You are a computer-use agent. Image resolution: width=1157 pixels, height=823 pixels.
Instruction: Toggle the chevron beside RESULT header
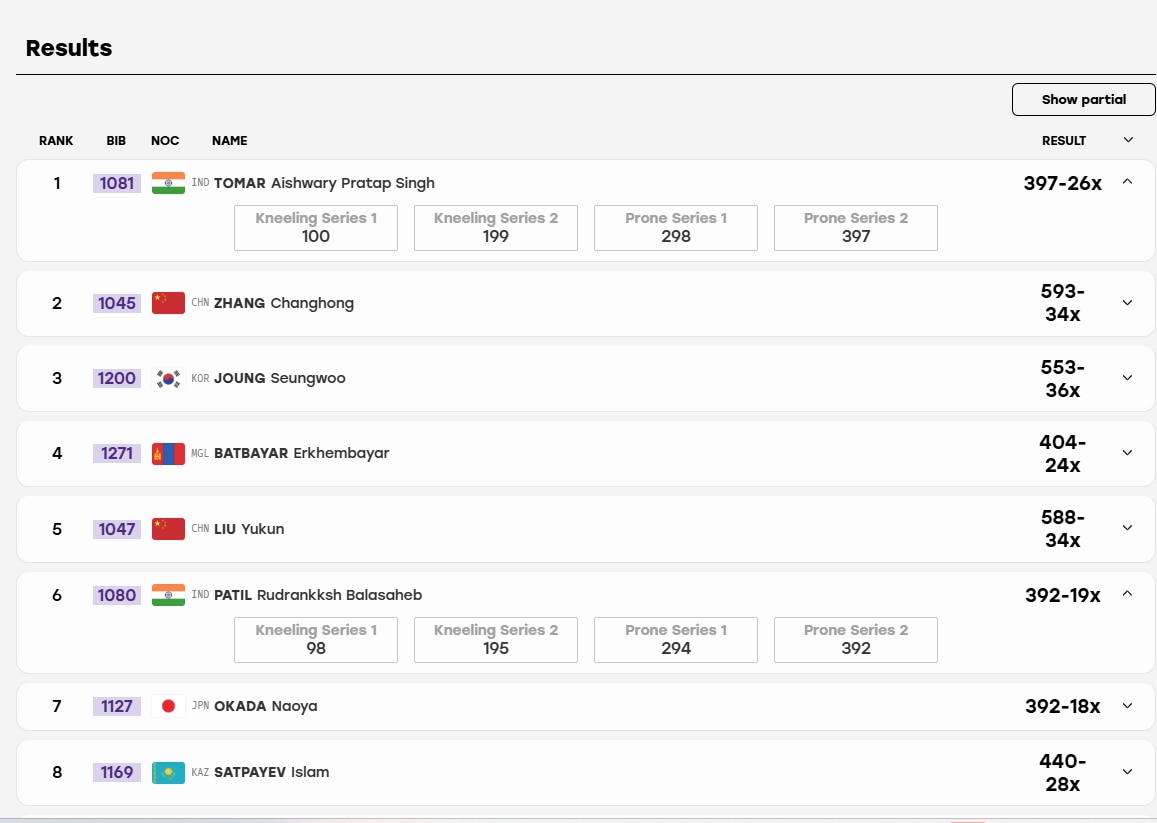(1128, 140)
